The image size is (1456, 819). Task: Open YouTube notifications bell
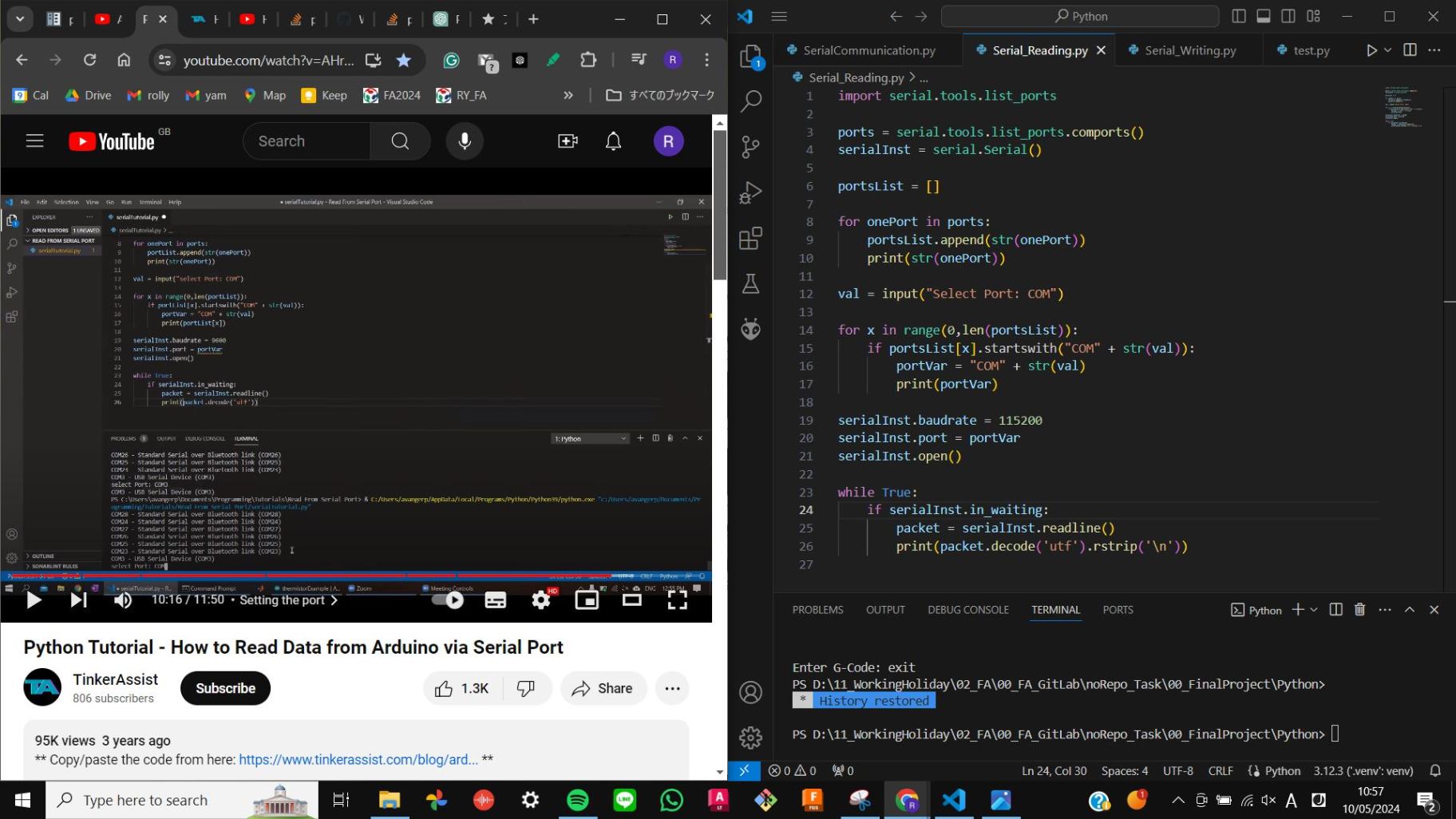pos(613,141)
